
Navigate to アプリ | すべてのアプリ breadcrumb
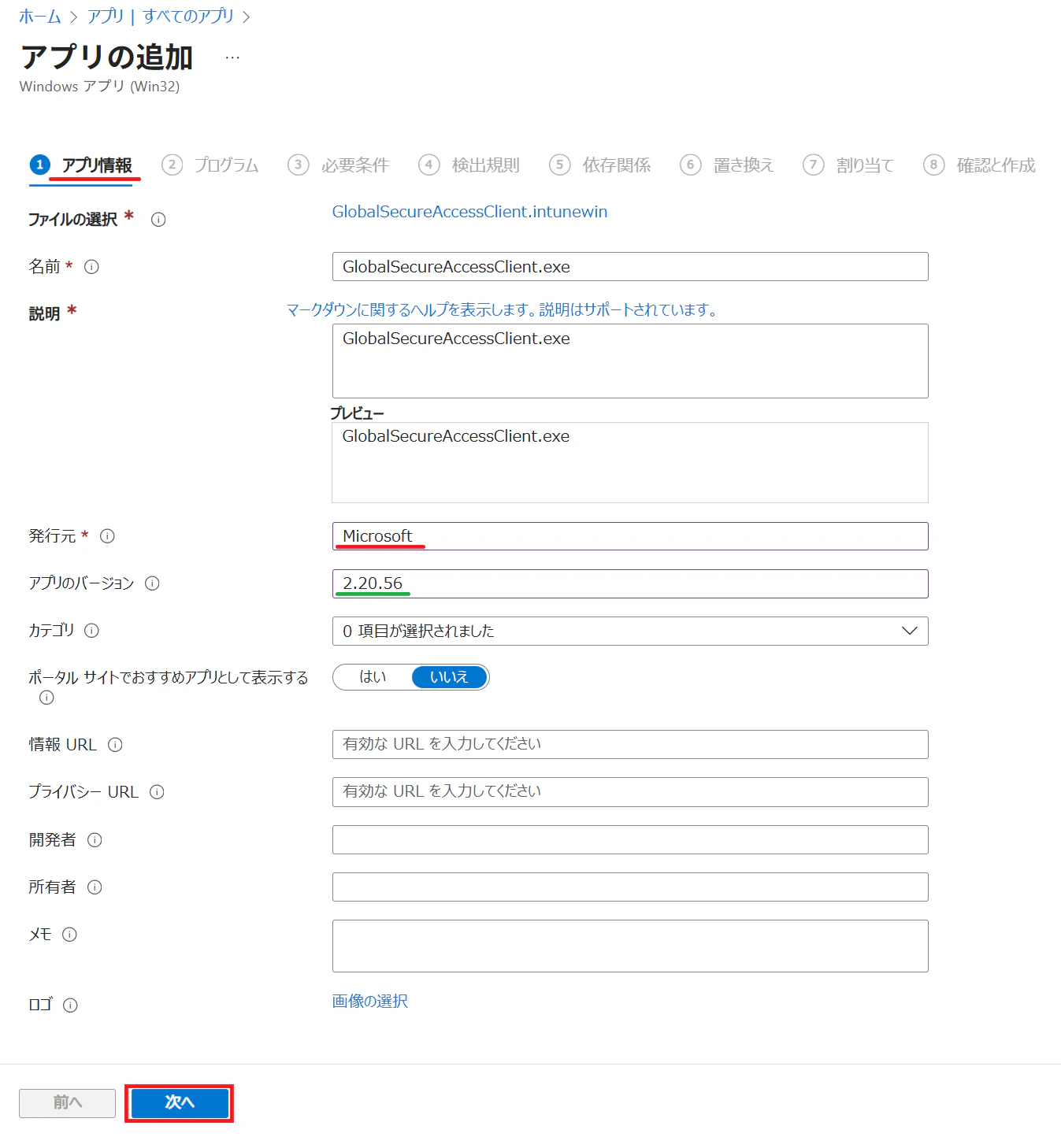click(161, 17)
